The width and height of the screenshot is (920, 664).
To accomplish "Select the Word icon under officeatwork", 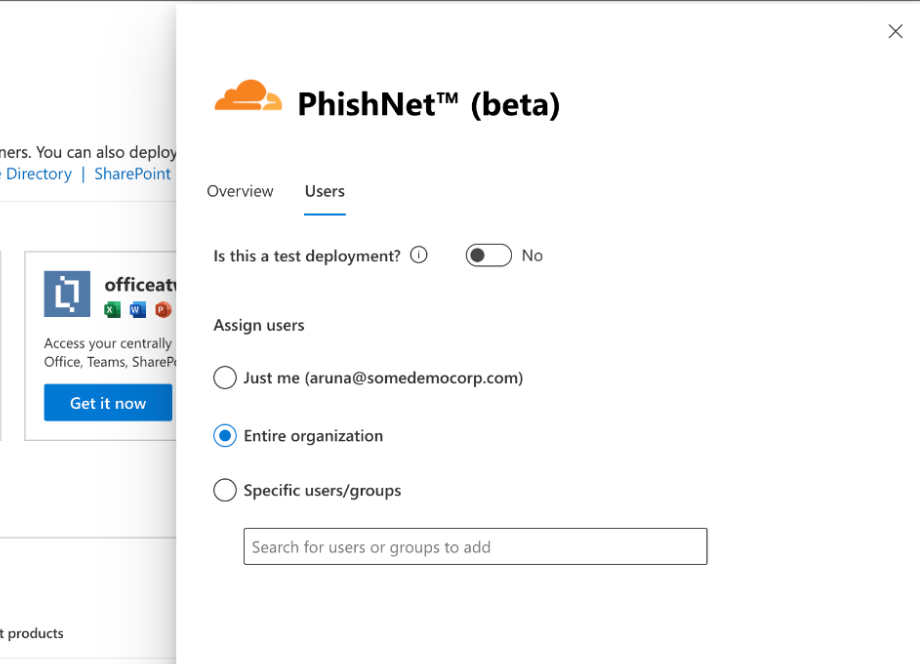I will pos(137,310).
